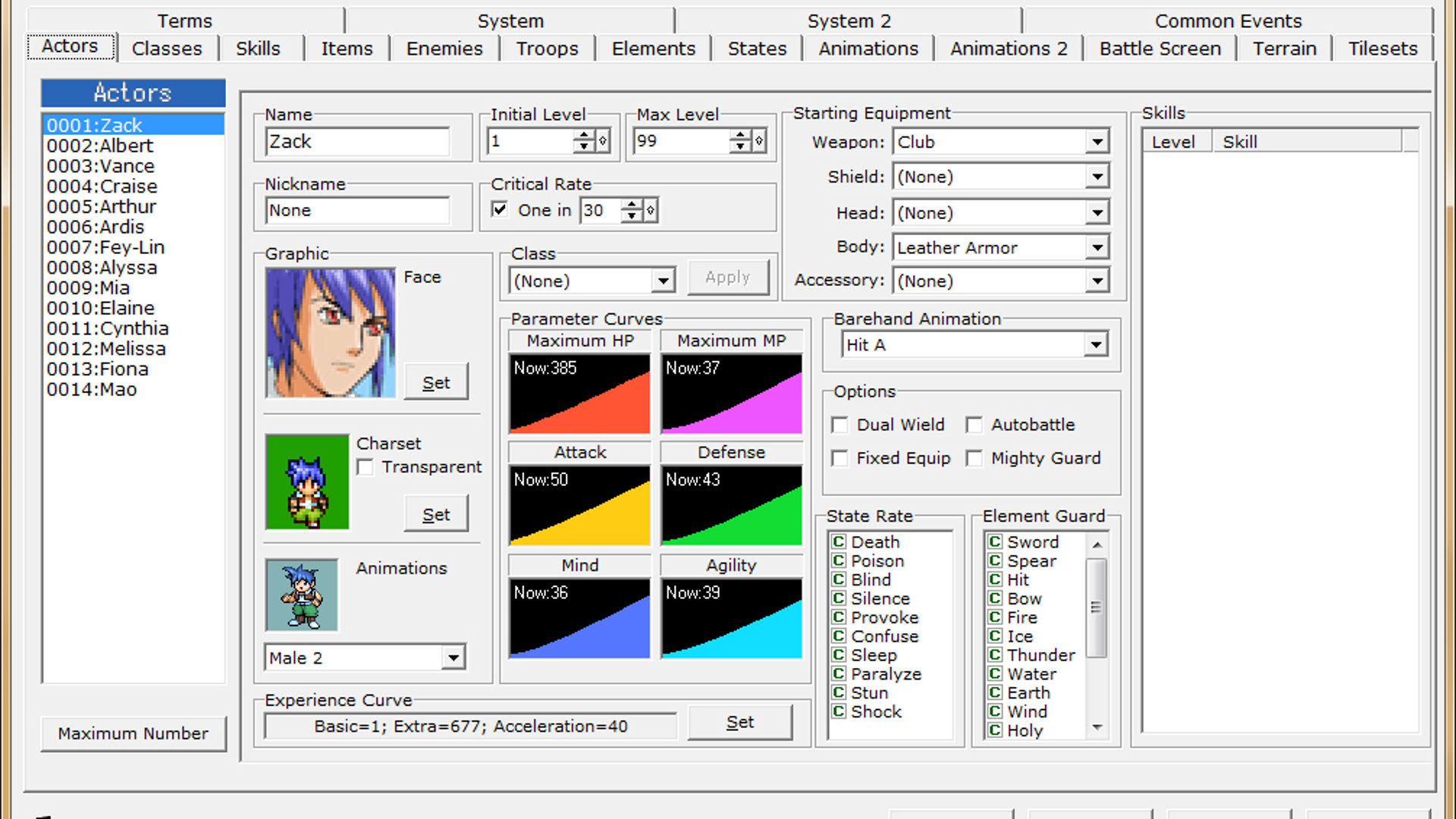Open the Battle Screen tab
The height and width of the screenshot is (819, 1456).
1160,49
